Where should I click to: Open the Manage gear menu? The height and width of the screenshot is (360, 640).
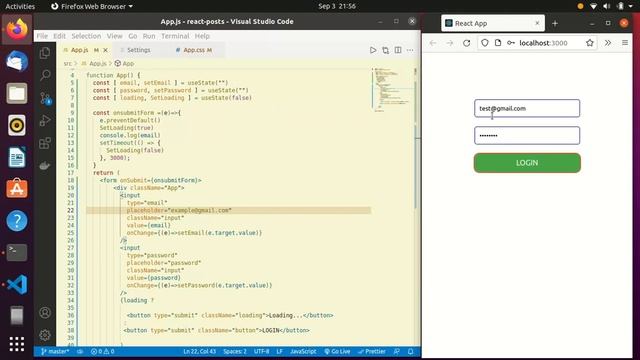(45, 335)
